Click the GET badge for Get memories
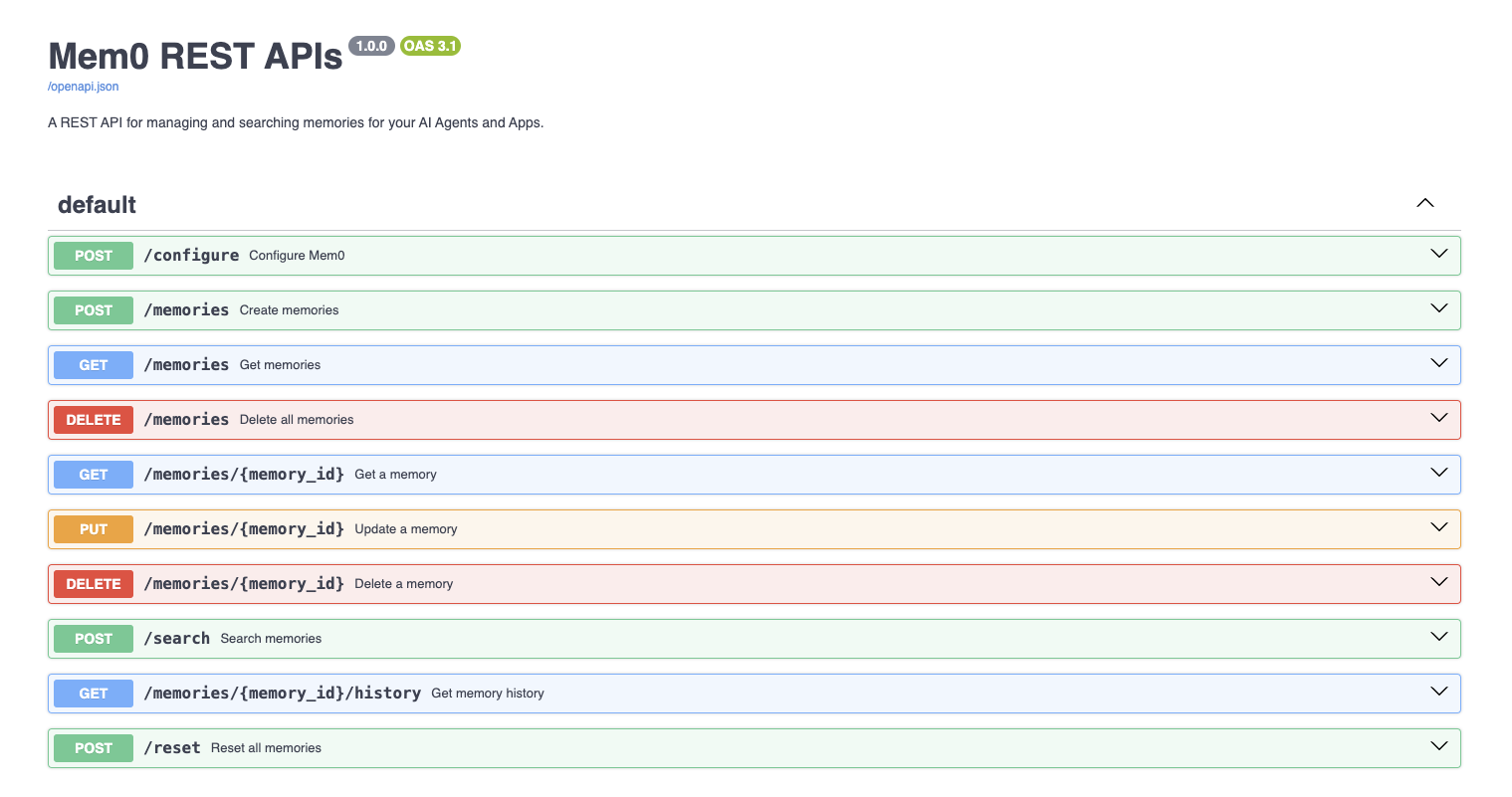Viewport: 1512px width, 797px height. pos(94,365)
